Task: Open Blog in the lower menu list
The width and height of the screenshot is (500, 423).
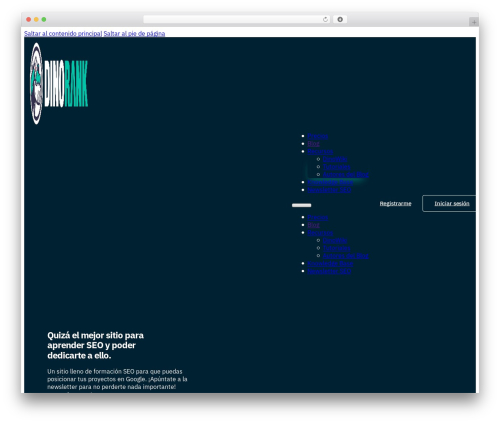Action: (313, 225)
